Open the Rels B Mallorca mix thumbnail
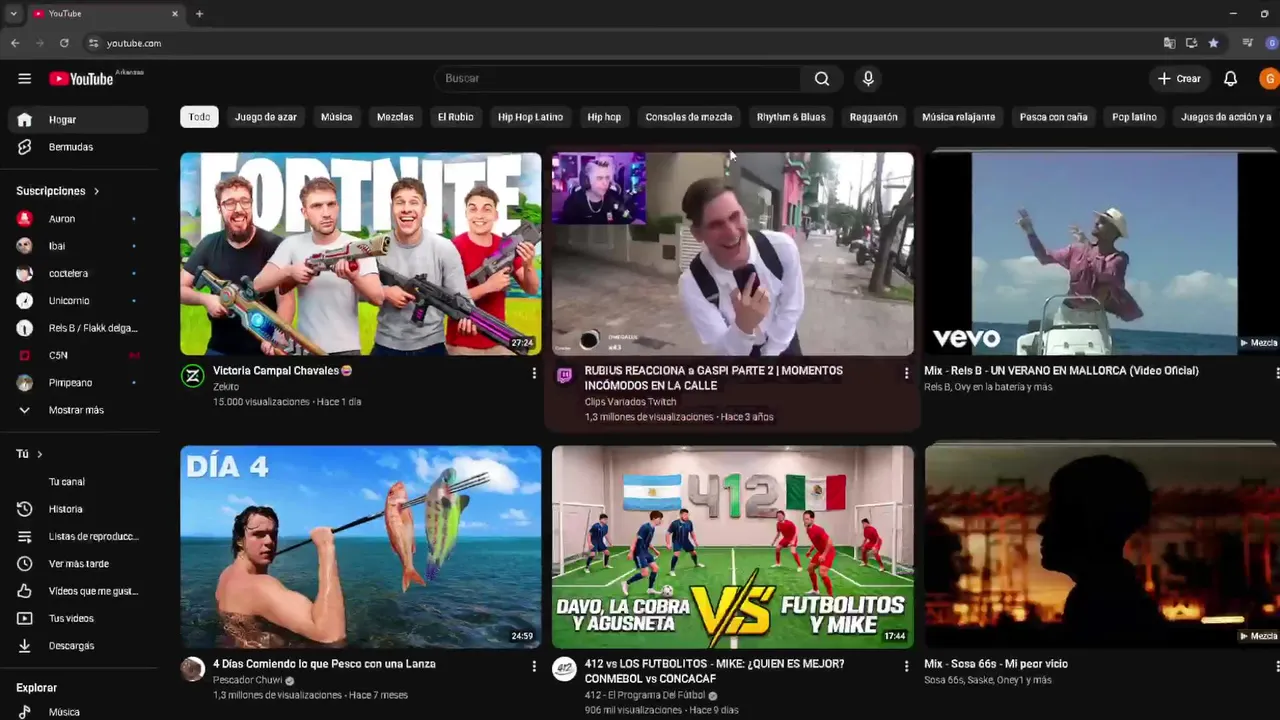 [1102, 254]
